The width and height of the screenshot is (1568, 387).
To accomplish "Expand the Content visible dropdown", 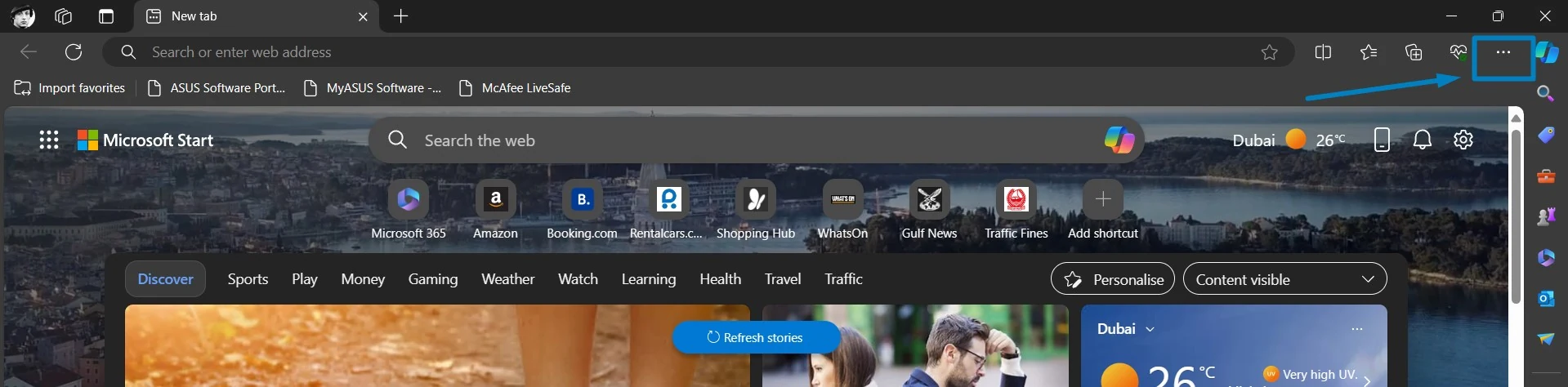I will tap(1284, 279).
